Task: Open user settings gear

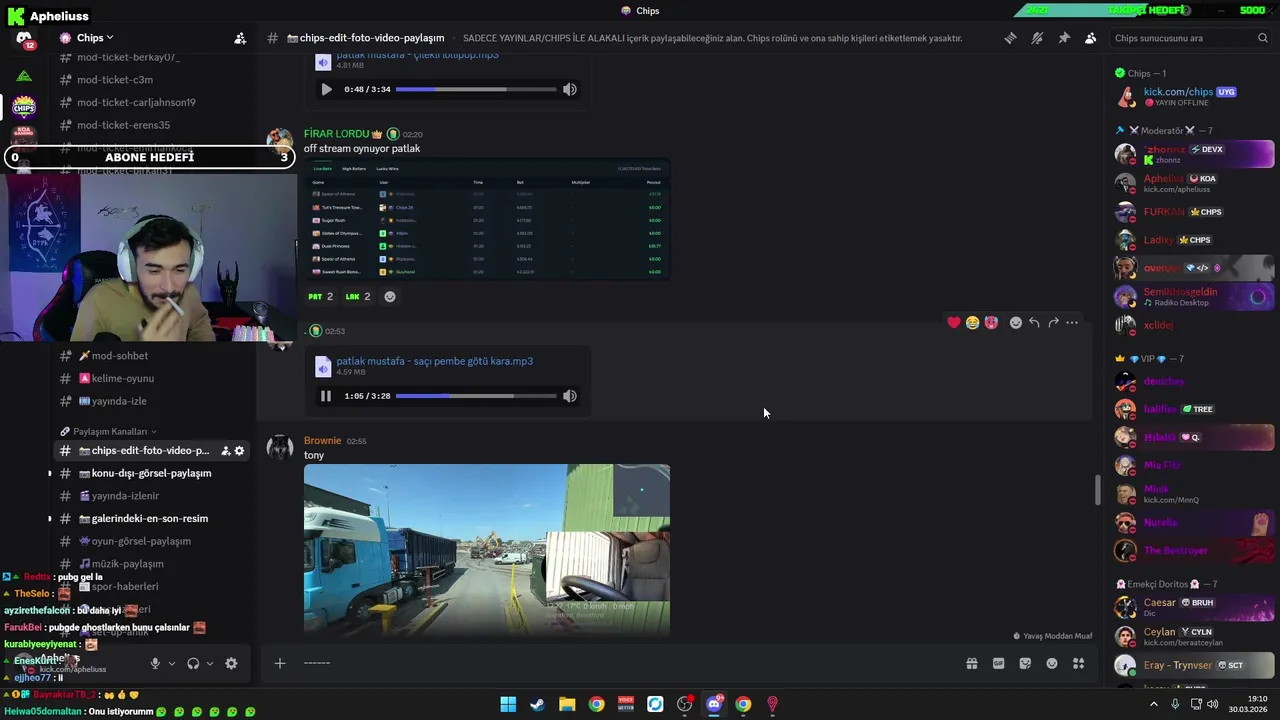Action: click(x=231, y=663)
